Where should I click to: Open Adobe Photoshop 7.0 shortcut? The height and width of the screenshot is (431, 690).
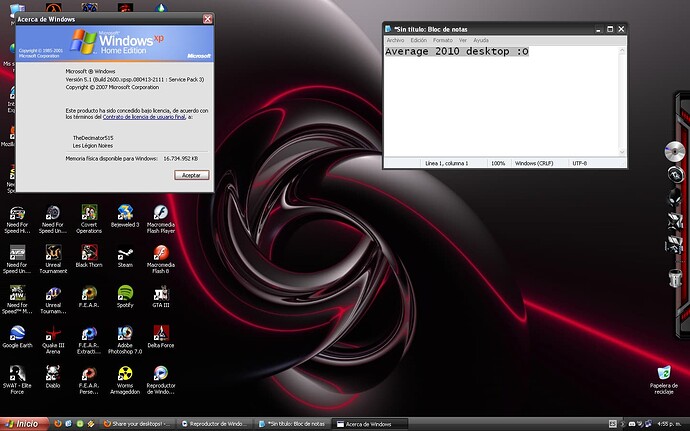click(125, 333)
